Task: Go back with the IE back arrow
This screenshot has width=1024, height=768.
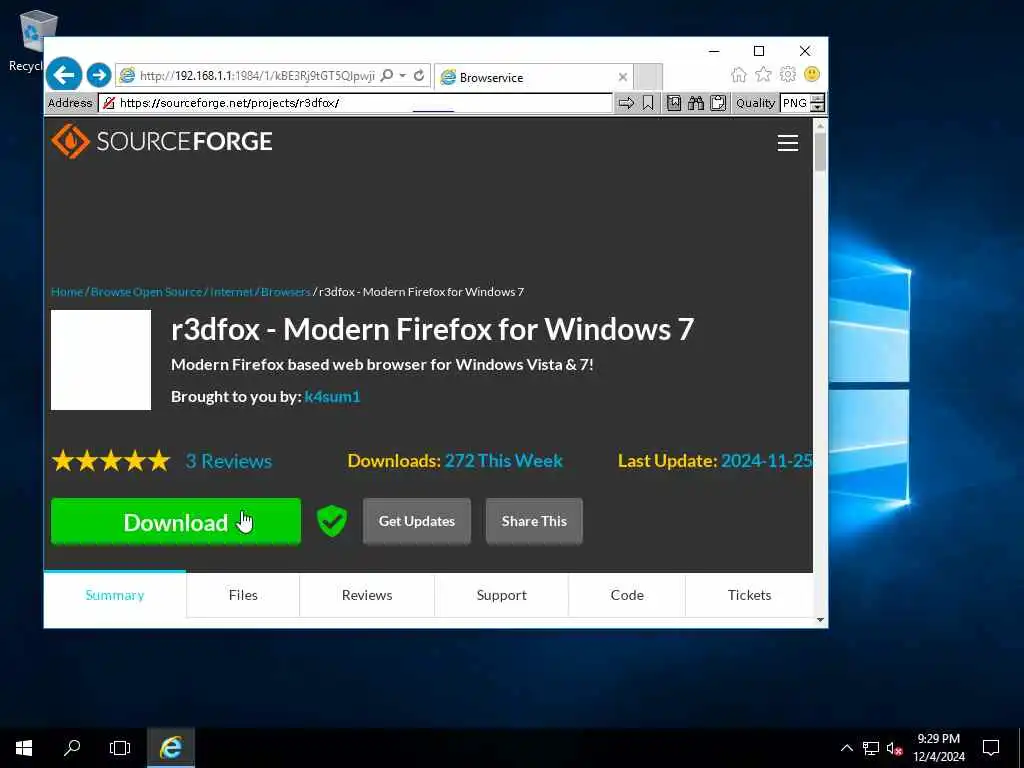Action: (x=63, y=75)
